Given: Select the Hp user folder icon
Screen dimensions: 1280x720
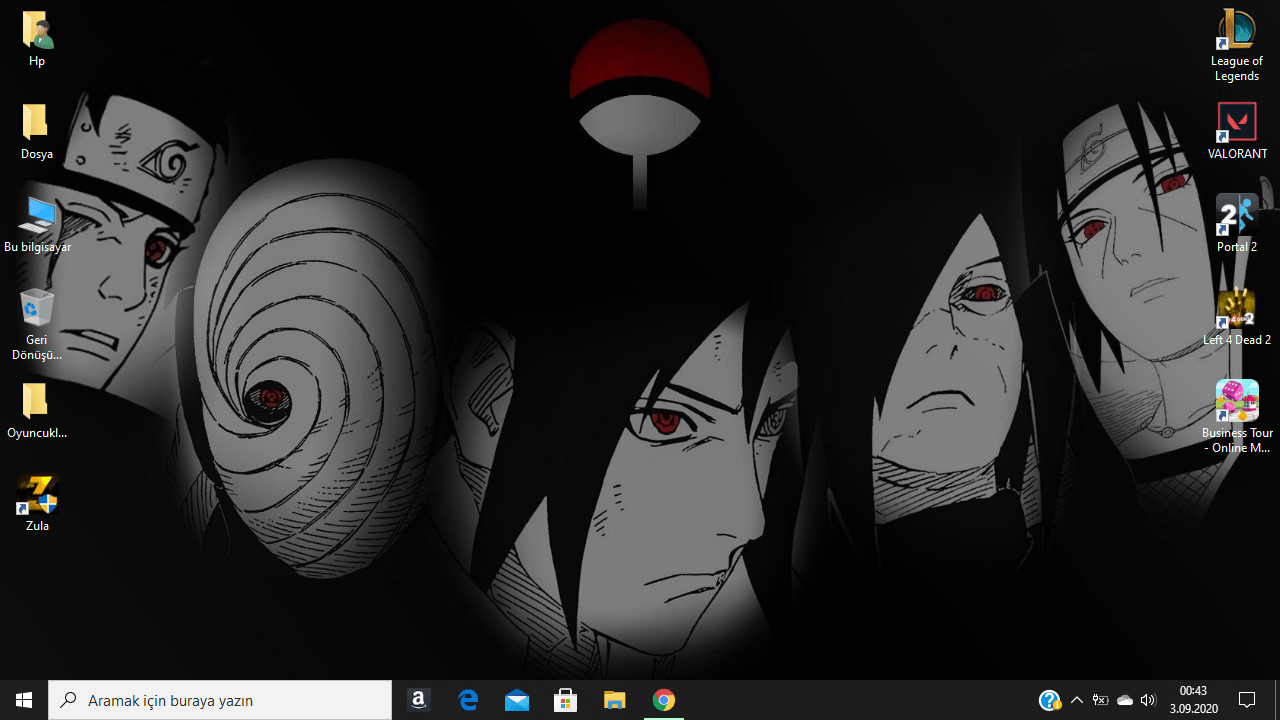Looking at the screenshot, I should pyautogui.click(x=37, y=39).
